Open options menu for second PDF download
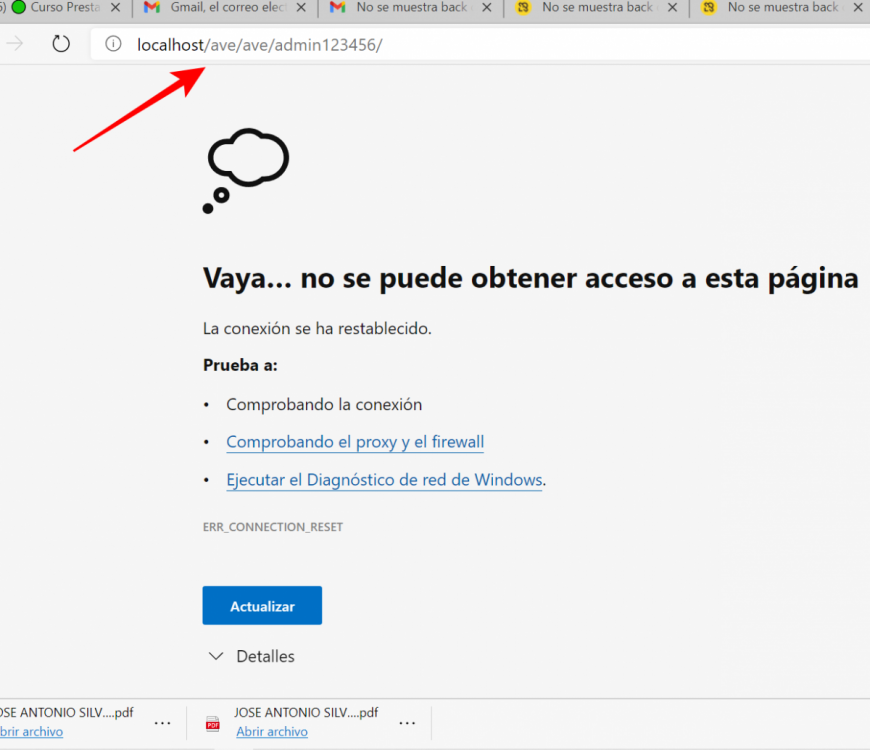The image size is (870, 750). [407, 722]
